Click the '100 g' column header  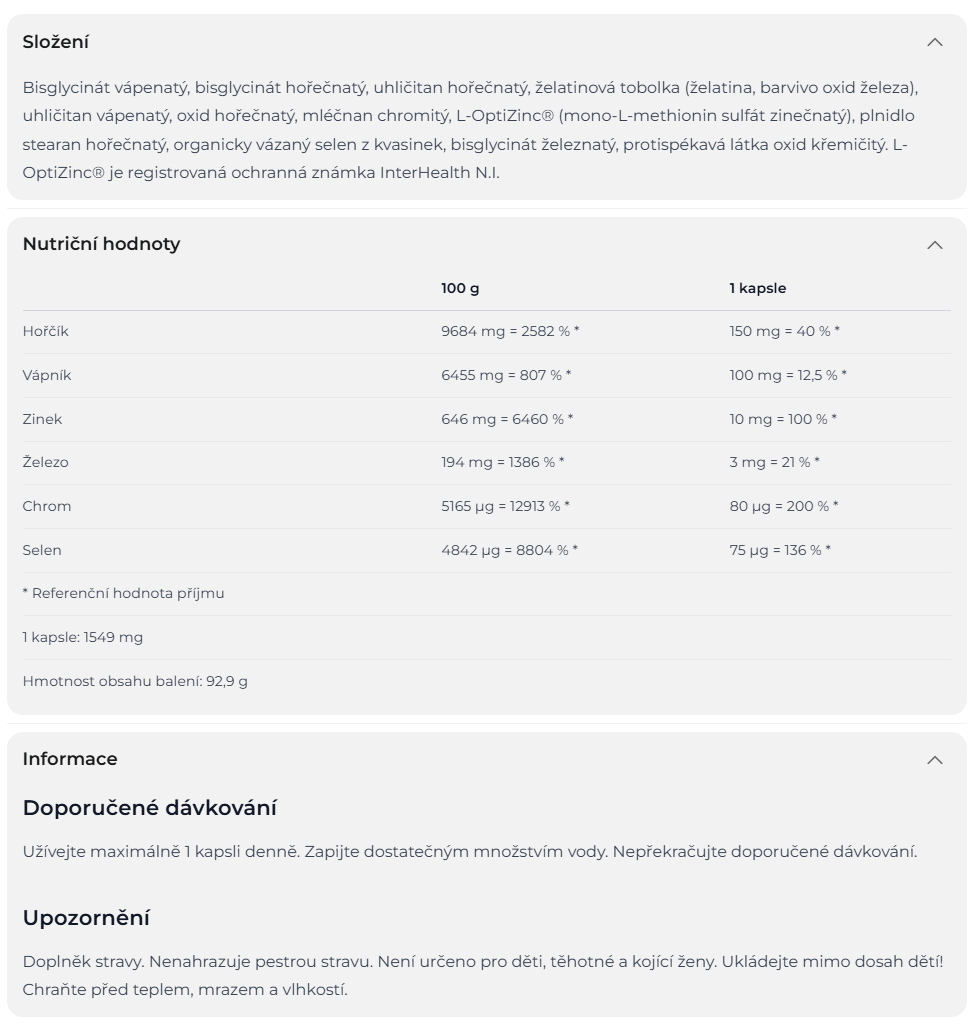coord(460,288)
